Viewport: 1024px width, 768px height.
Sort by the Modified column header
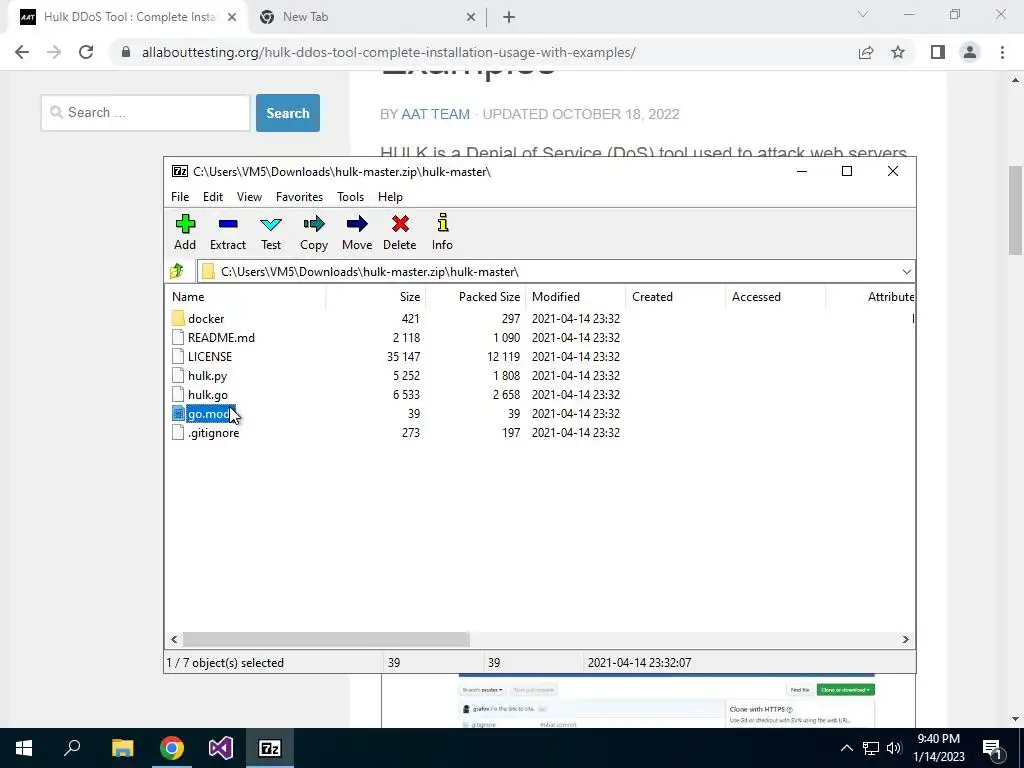pos(575,296)
